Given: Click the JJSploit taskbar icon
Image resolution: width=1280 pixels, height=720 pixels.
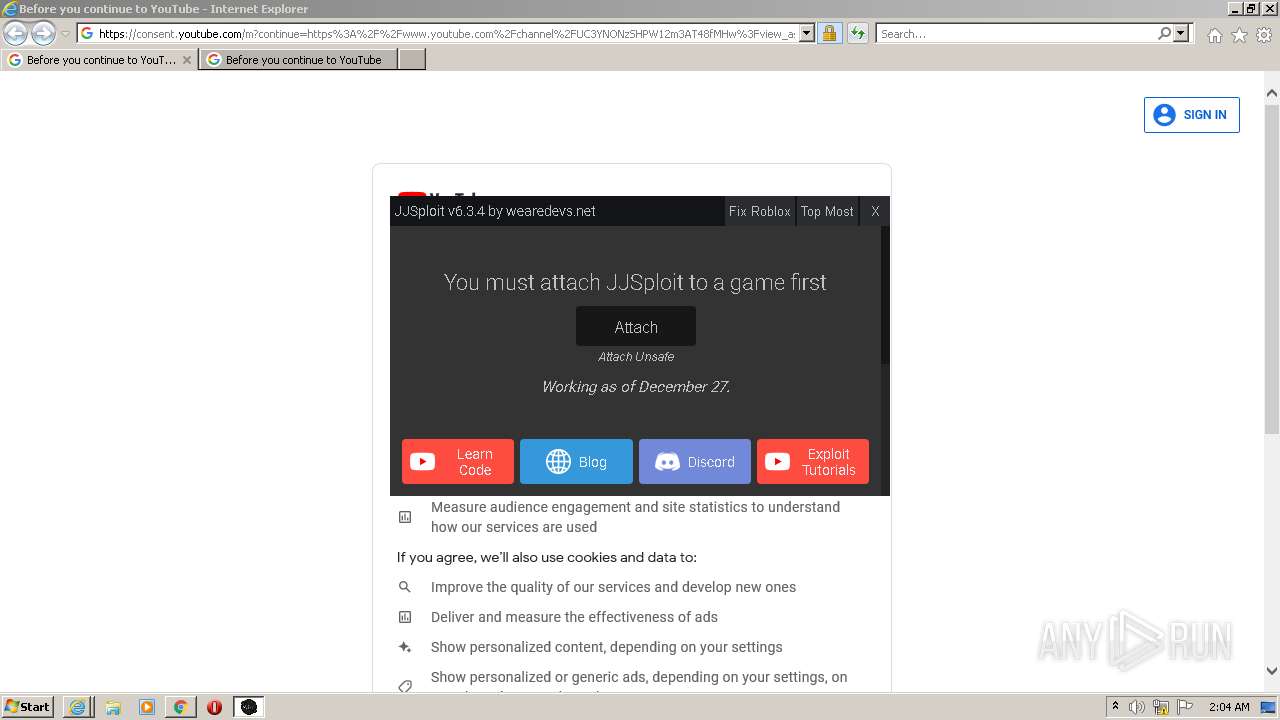Looking at the screenshot, I should 249,707.
